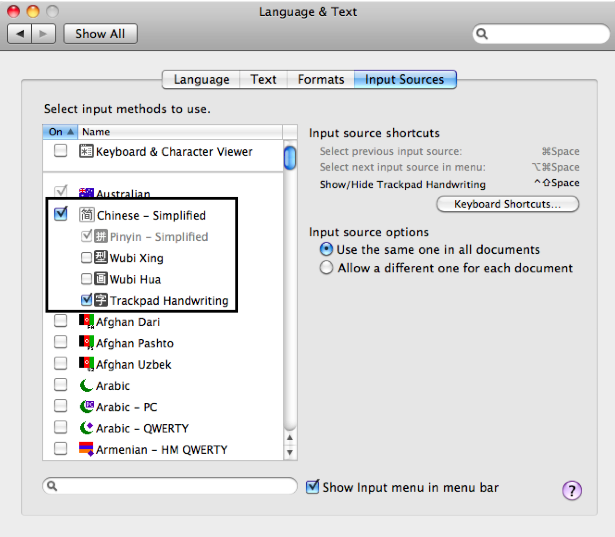The height and width of the screenshot is (537, 615).
Task: Open Keyboard Shortcuts… button
Action: coord(508,204)
